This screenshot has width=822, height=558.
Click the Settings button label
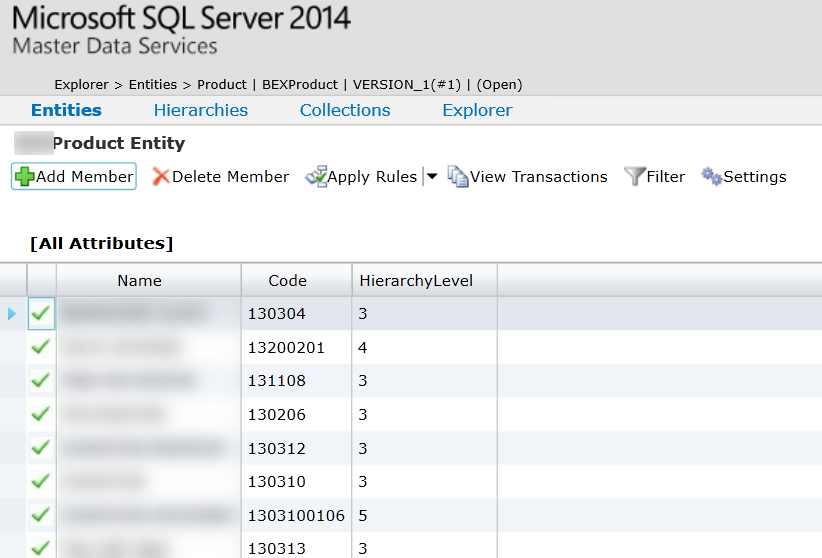(755, 177)
